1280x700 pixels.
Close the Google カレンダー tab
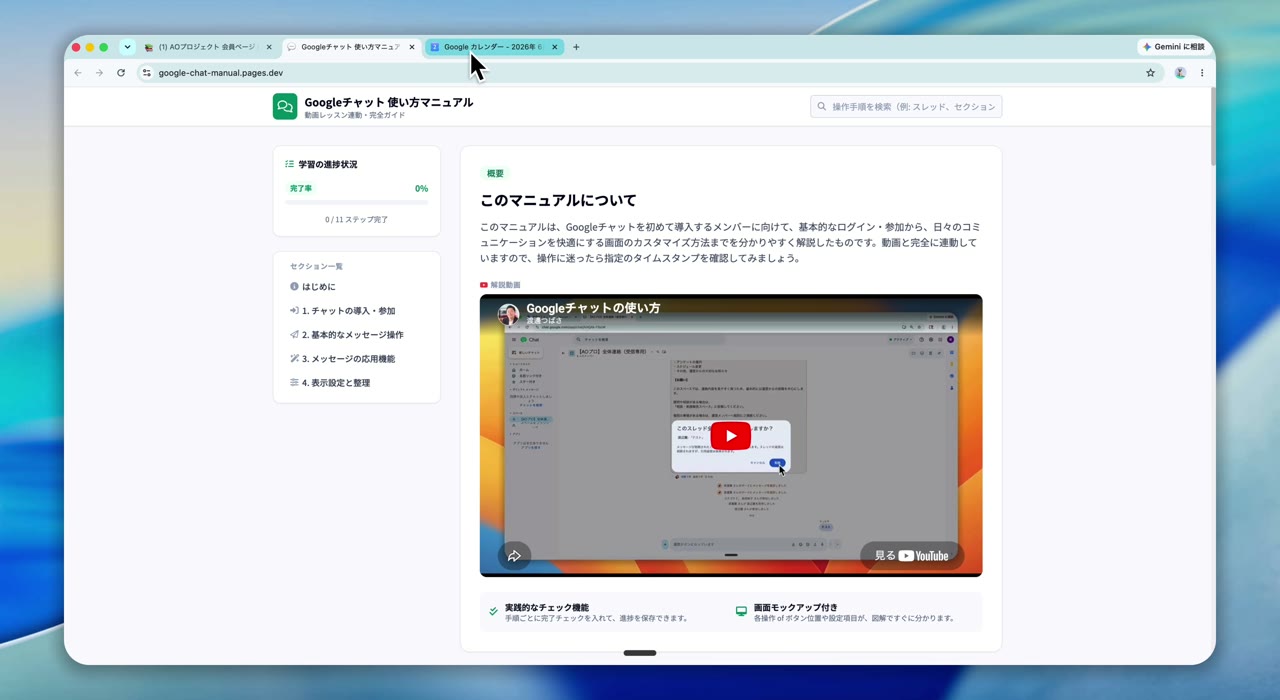click(555, 47)
